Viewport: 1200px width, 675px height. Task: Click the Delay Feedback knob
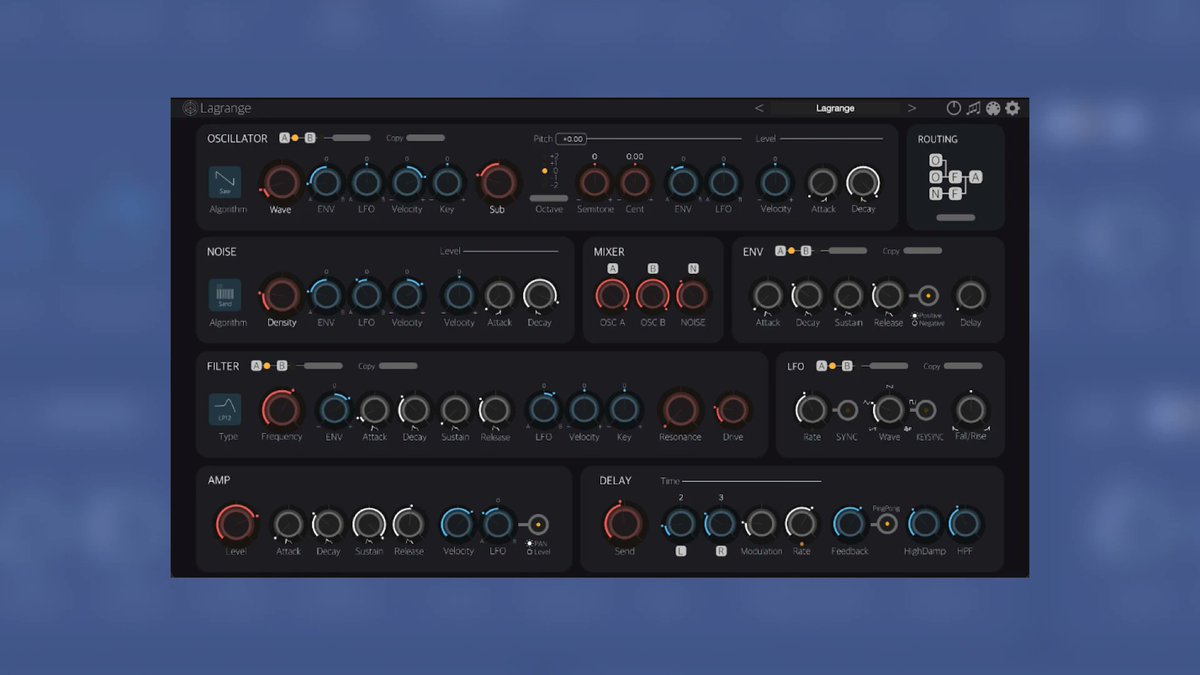pos(849,524)
